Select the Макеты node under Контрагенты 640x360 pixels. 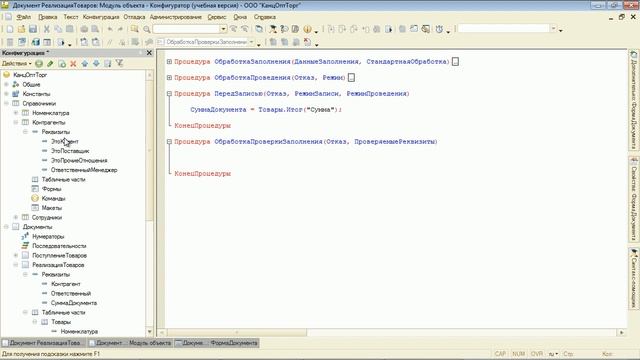51,208
